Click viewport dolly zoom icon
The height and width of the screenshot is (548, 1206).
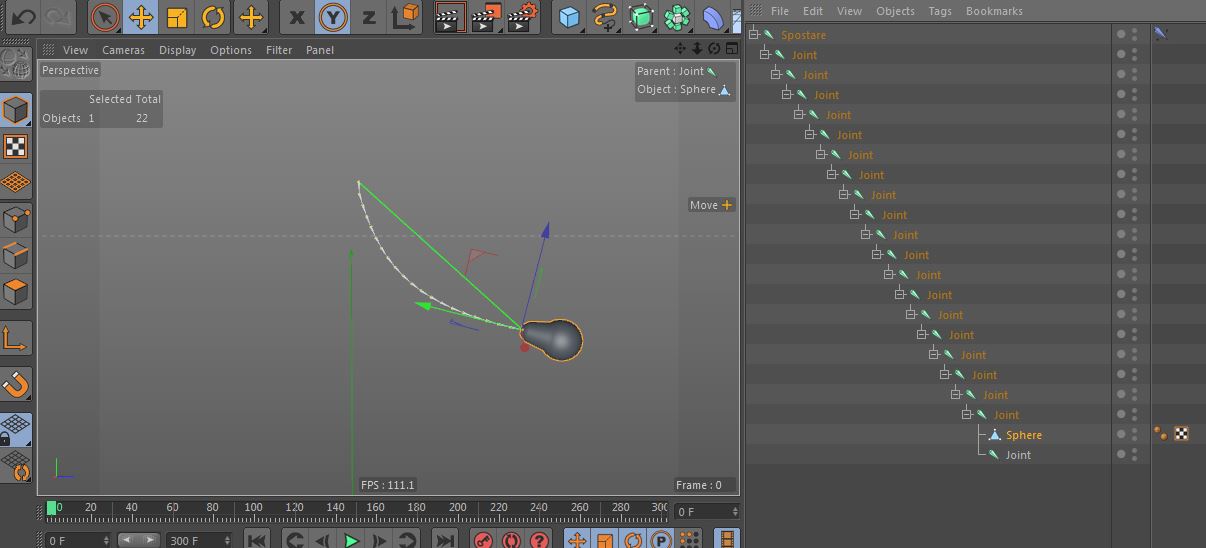point(697,48)
